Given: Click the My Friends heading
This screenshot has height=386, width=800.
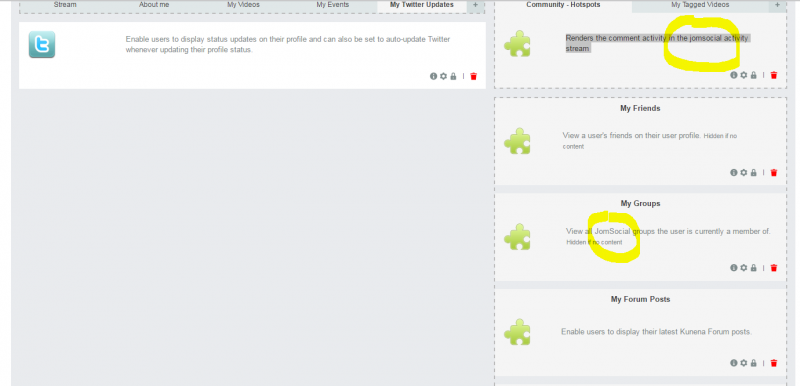Looking at the screenshot, I should click(x=640, y=108).
